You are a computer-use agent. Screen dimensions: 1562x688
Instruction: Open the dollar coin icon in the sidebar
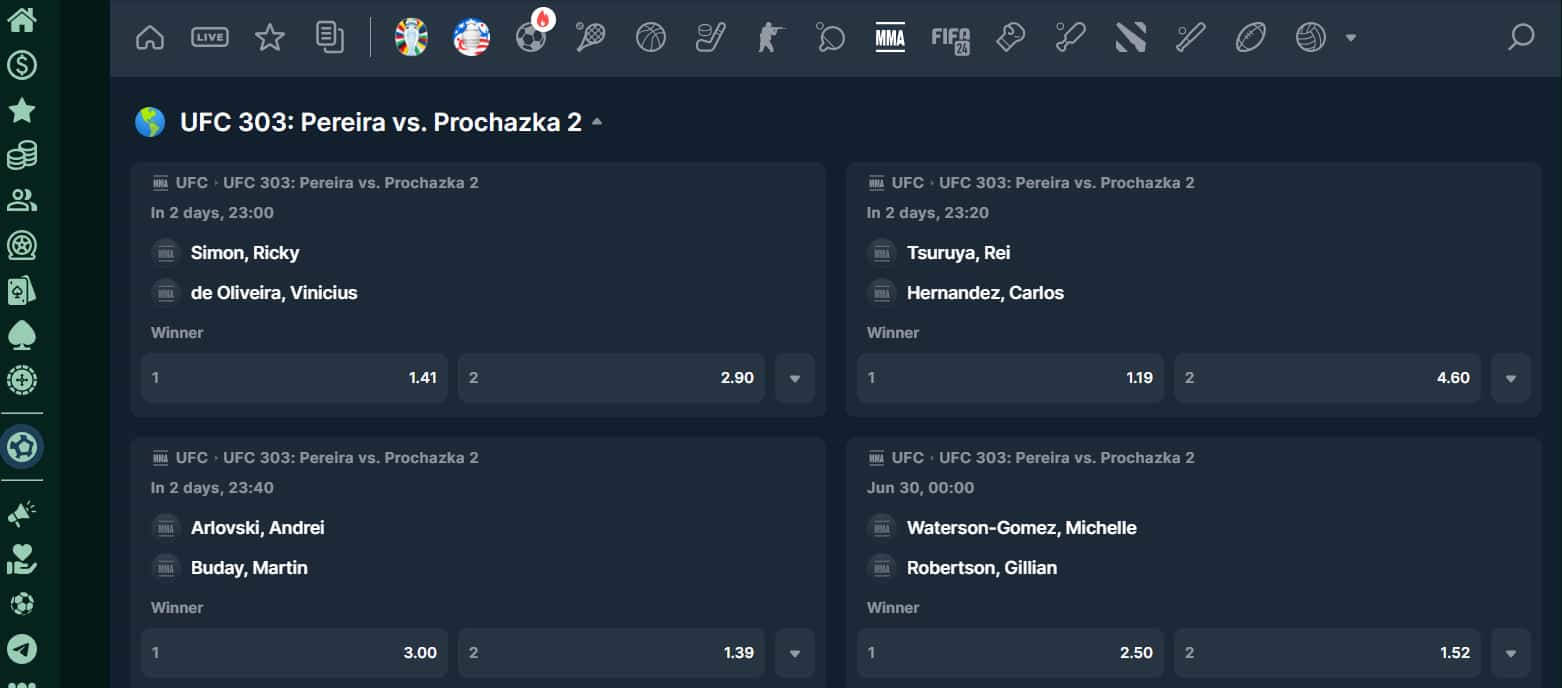(22, 66)
